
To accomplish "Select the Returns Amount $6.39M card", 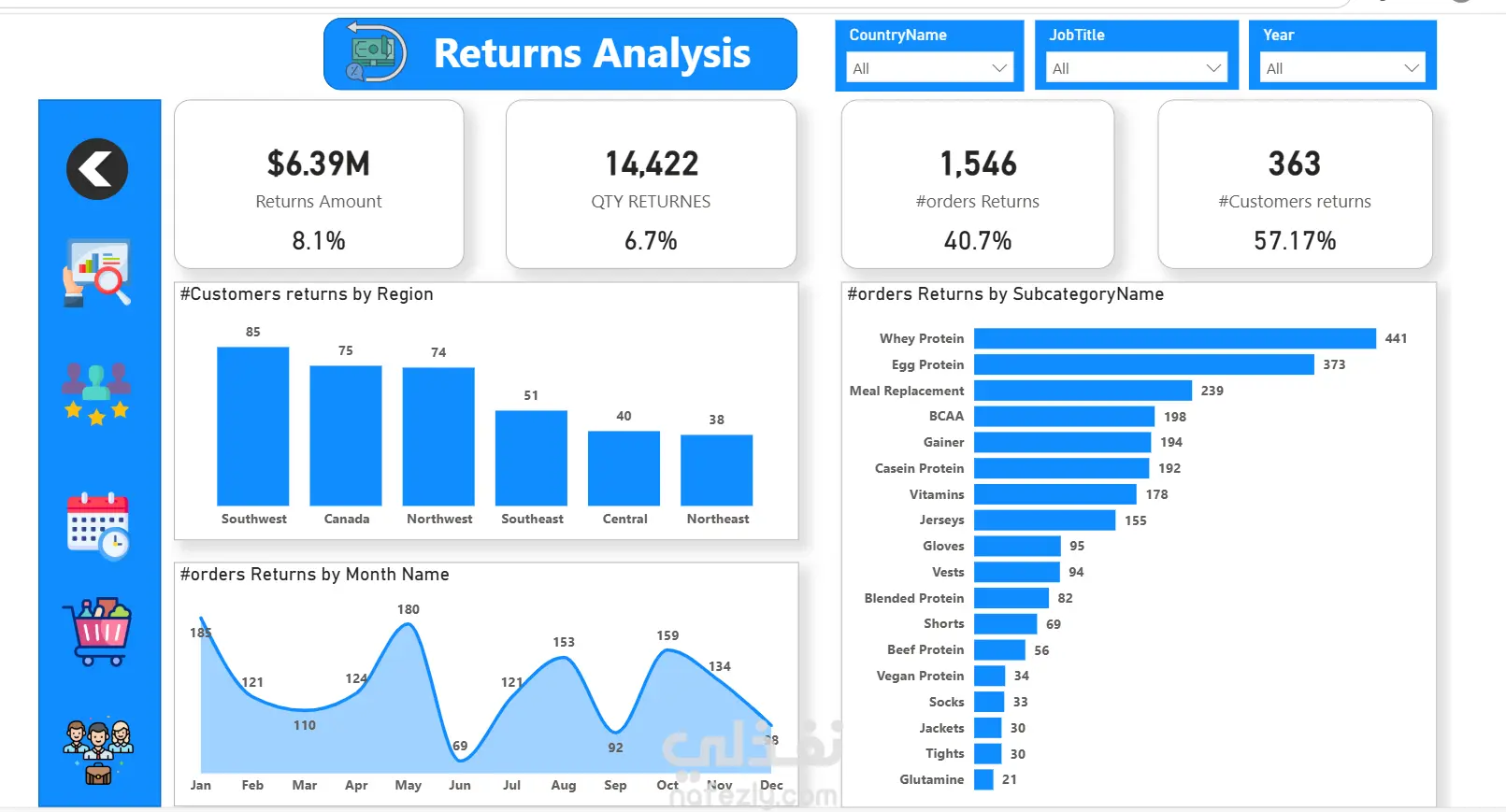I will coord(319,184).
